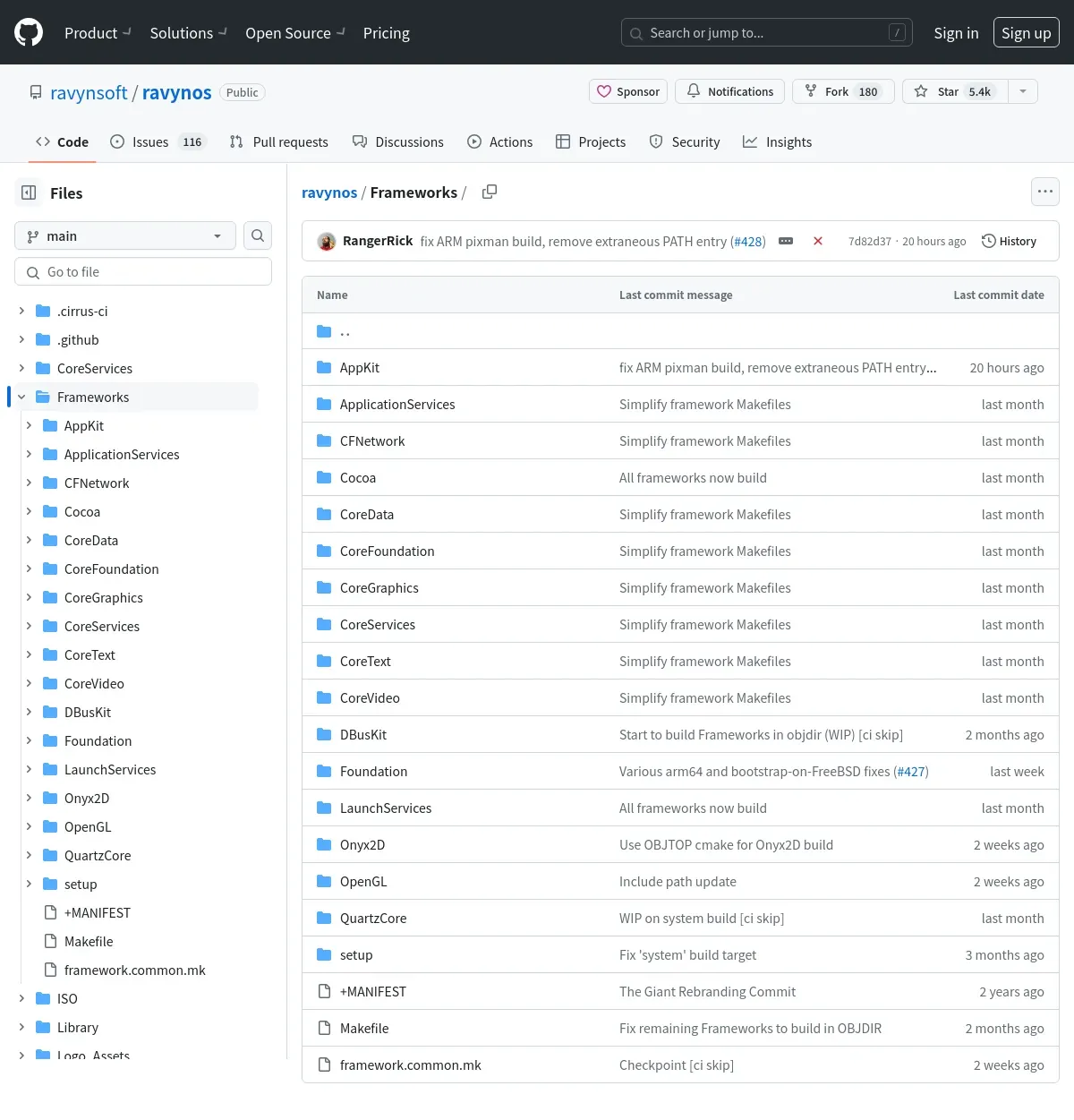Screen dimensions: 1074x1120
Task: Expand the .github tree folder
Action: pos(21,339)
